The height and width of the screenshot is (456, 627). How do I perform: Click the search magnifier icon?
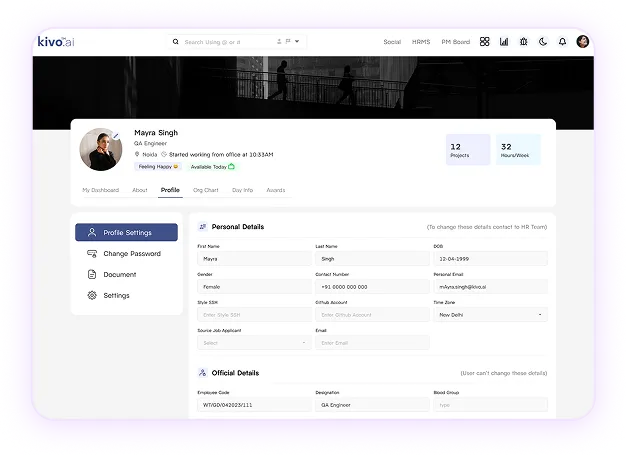pos(176,42)
